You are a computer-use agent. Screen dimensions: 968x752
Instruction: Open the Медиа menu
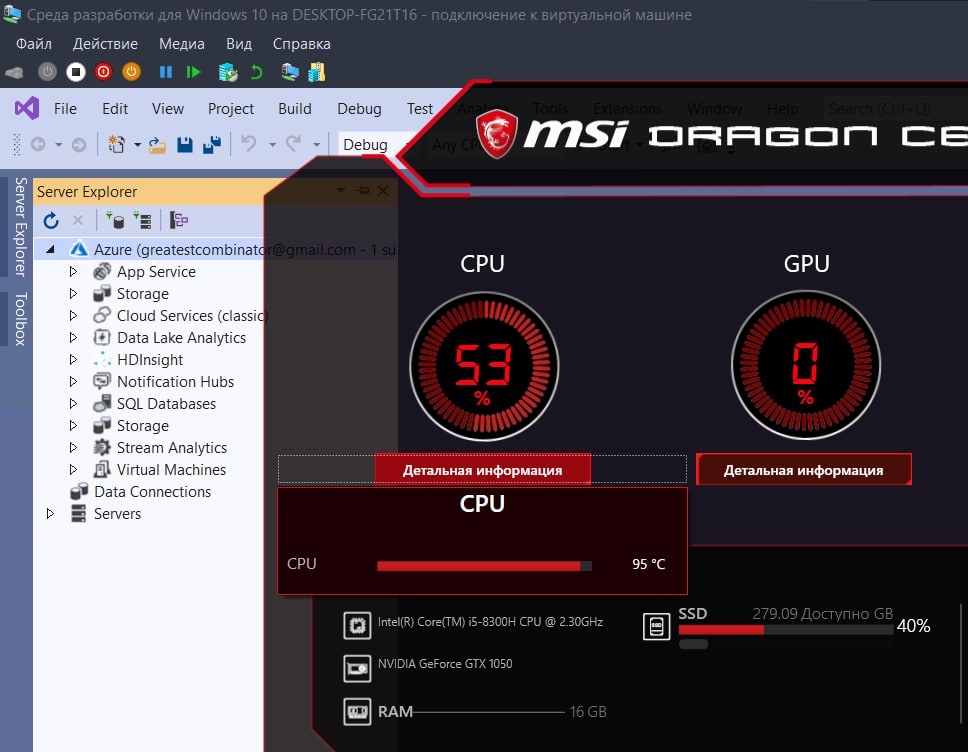point(182,44)
